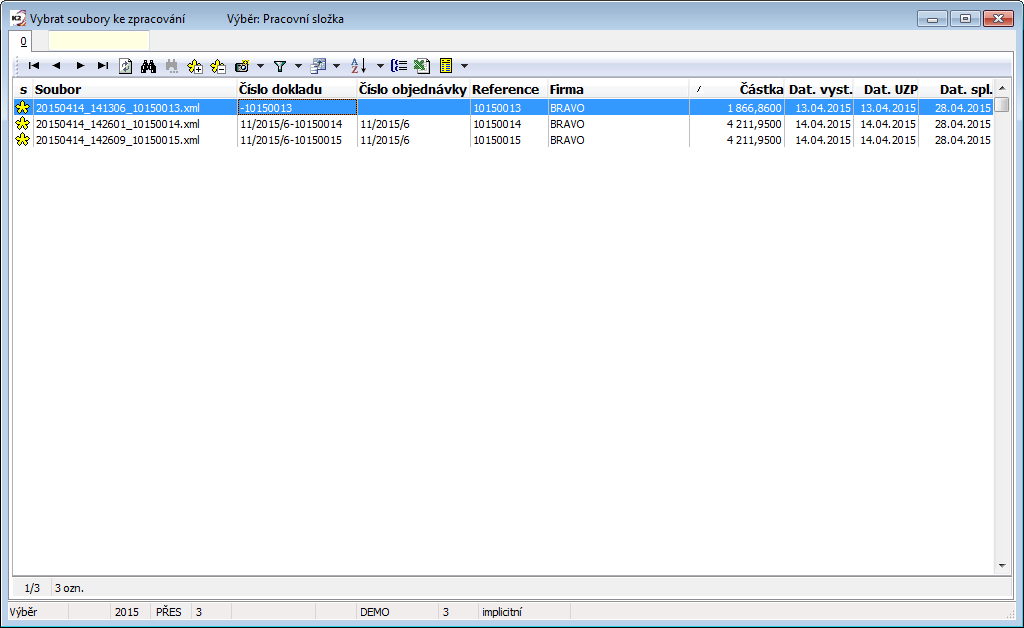This screenshot has width=1024, height=628.
Task: Select file 20150414_142609_10150015.xml
Action: [118, 140]
